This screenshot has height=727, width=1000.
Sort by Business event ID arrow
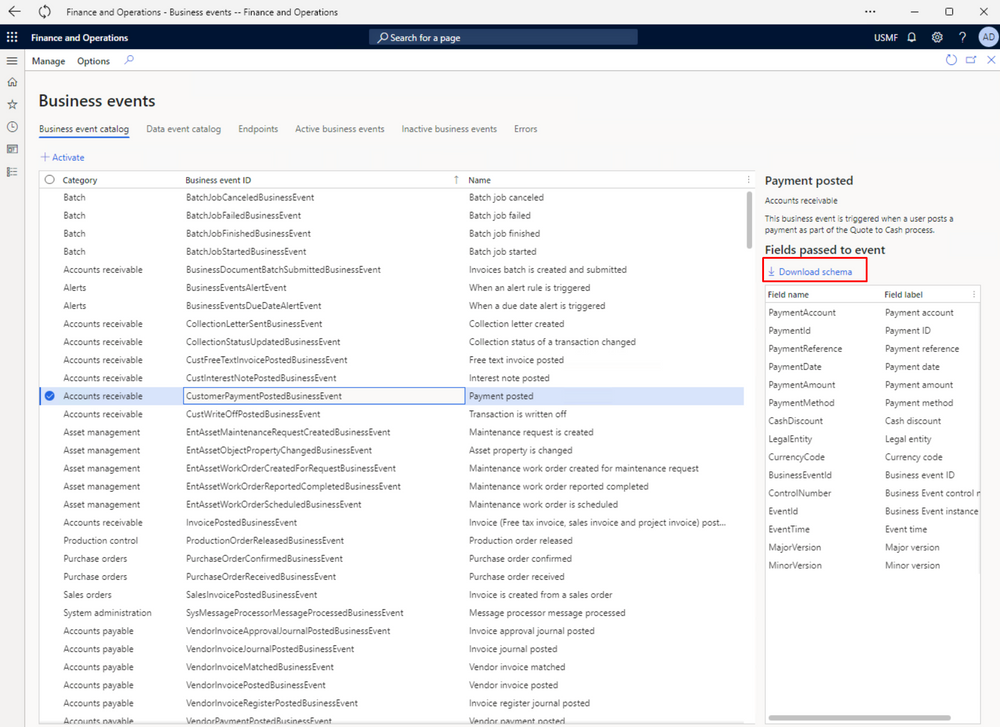(456, 180)
